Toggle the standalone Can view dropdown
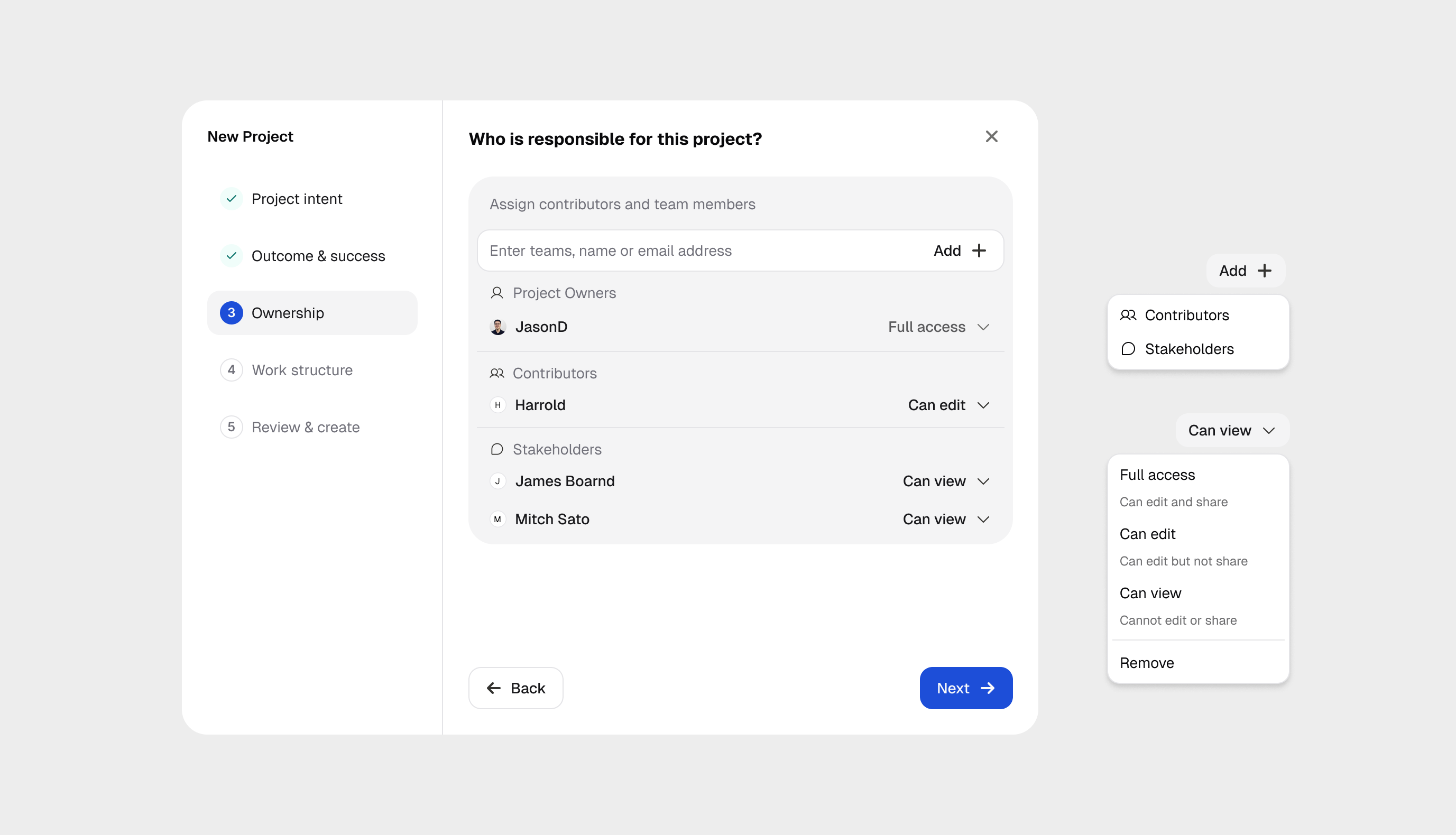1456x835 pixels. click(1232, 430)
